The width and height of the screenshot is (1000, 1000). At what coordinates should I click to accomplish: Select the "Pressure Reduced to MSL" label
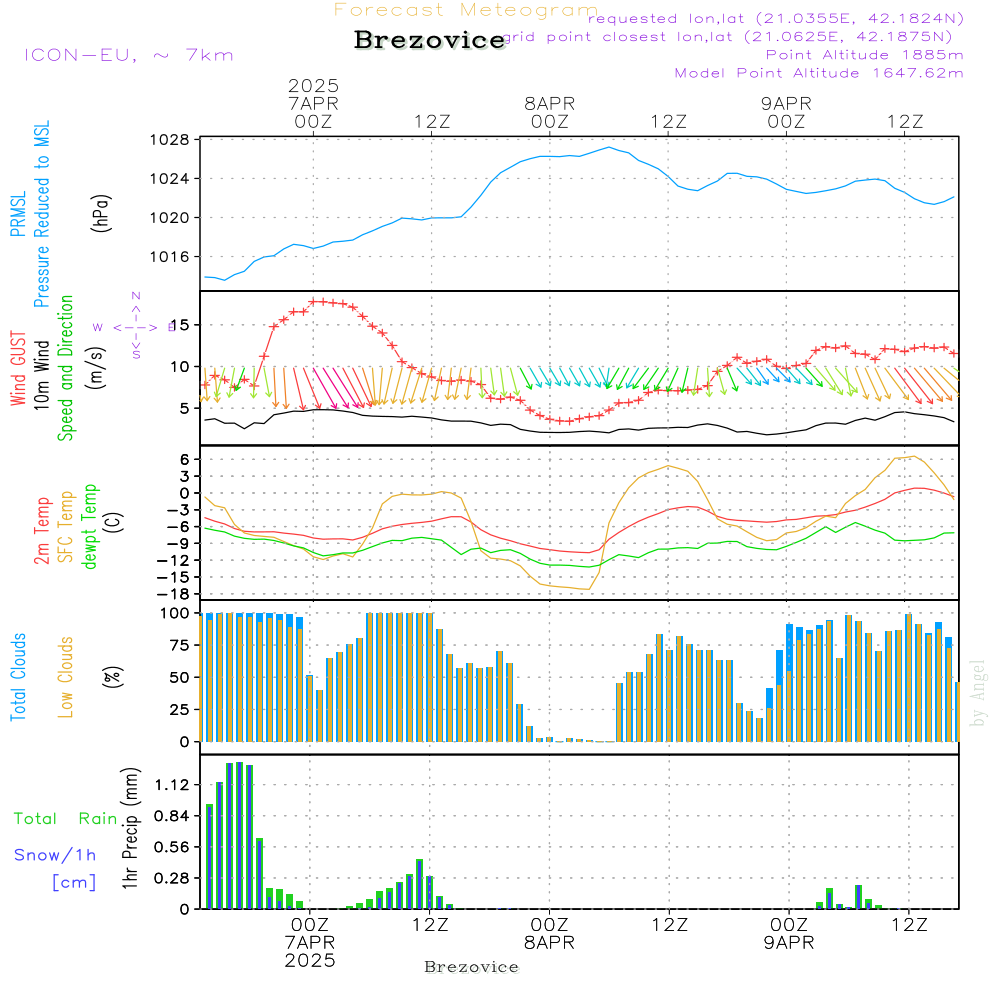(x=41, y=214)
